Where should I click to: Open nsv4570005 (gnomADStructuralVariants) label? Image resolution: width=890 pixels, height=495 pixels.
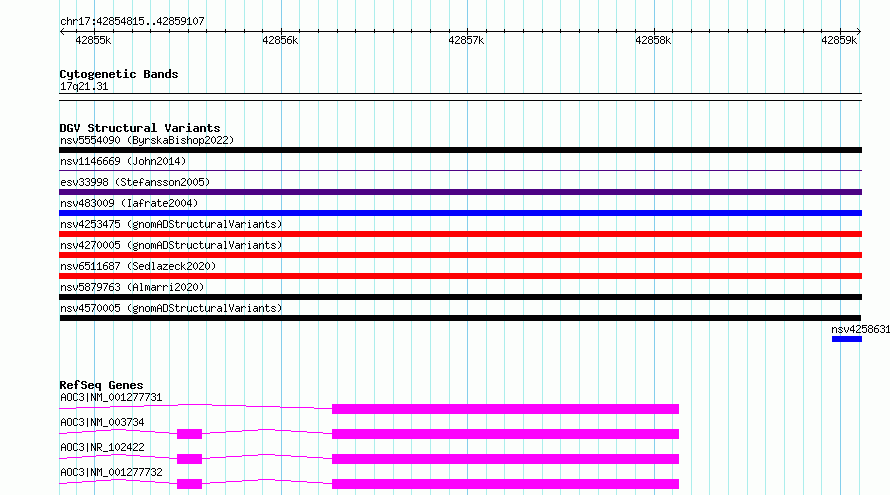pos(171,308)
